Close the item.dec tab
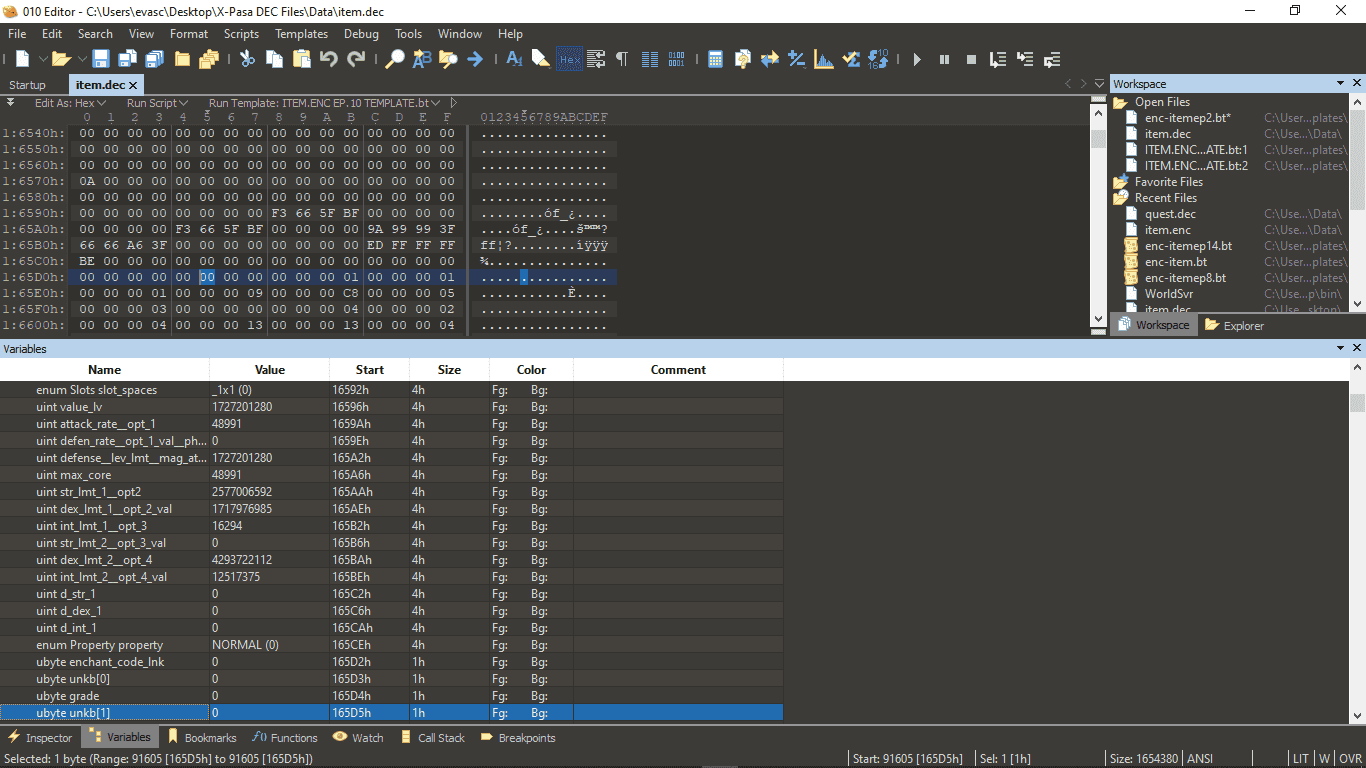 133,85
